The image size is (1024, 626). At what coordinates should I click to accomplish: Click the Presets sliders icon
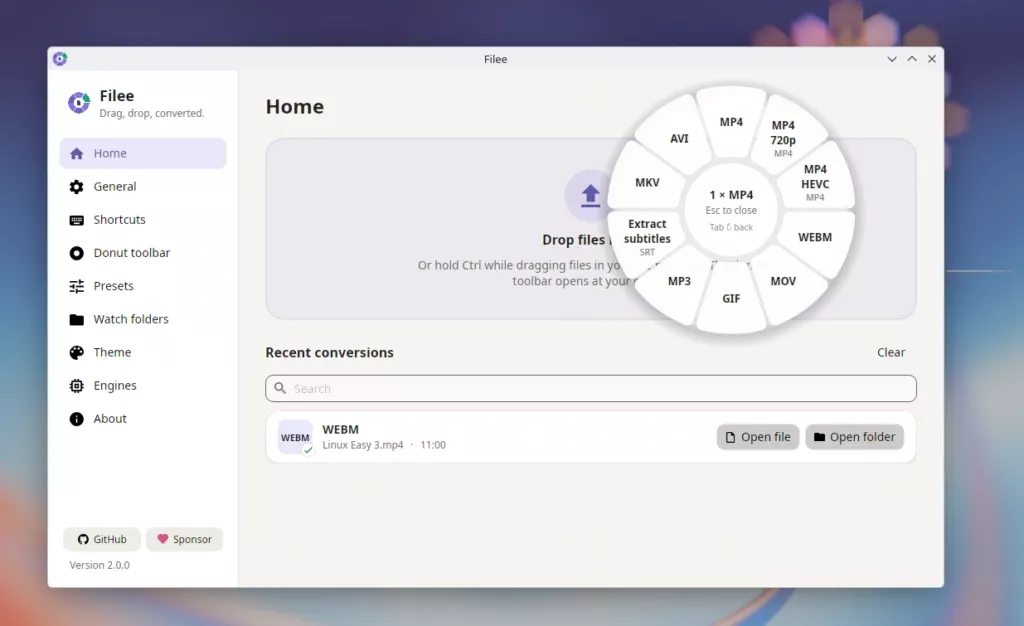[76, 286]
